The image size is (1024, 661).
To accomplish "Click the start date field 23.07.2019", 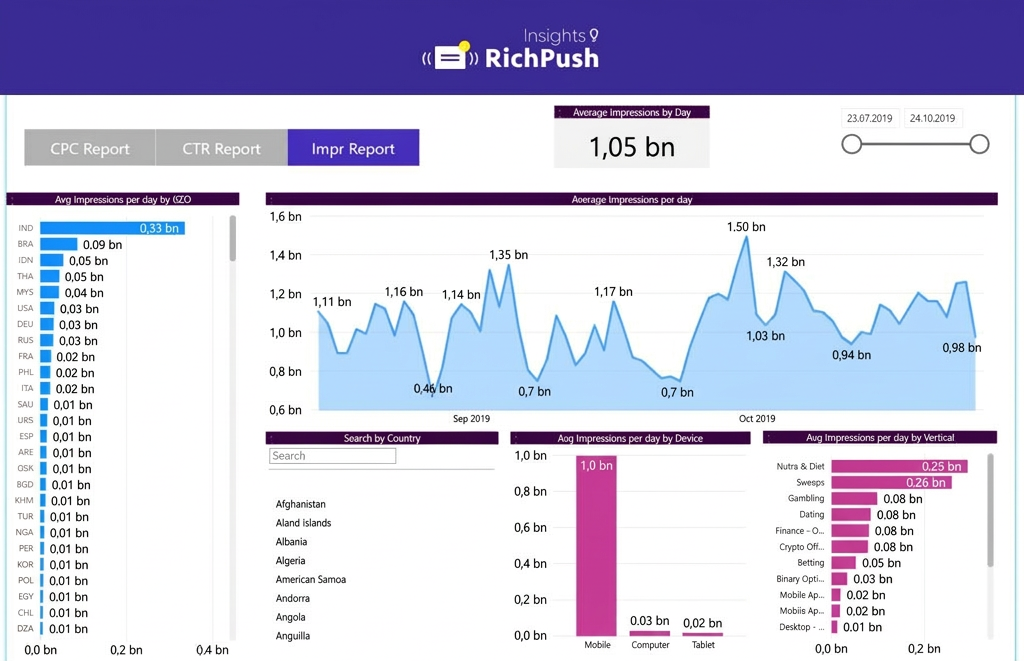I will coord(869,118).
